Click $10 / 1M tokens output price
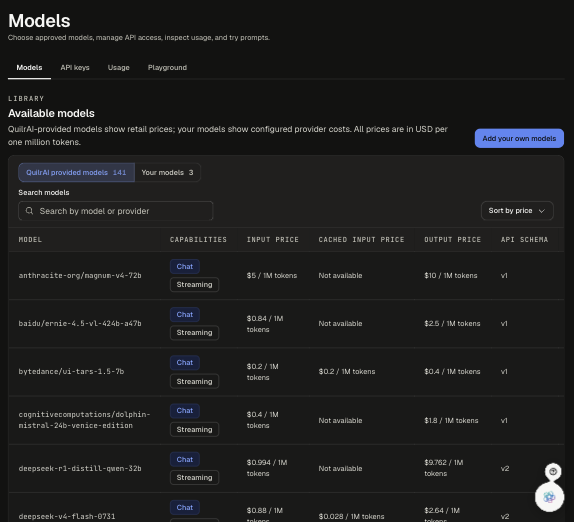This screenshot has height=522, width=574. 451,275
